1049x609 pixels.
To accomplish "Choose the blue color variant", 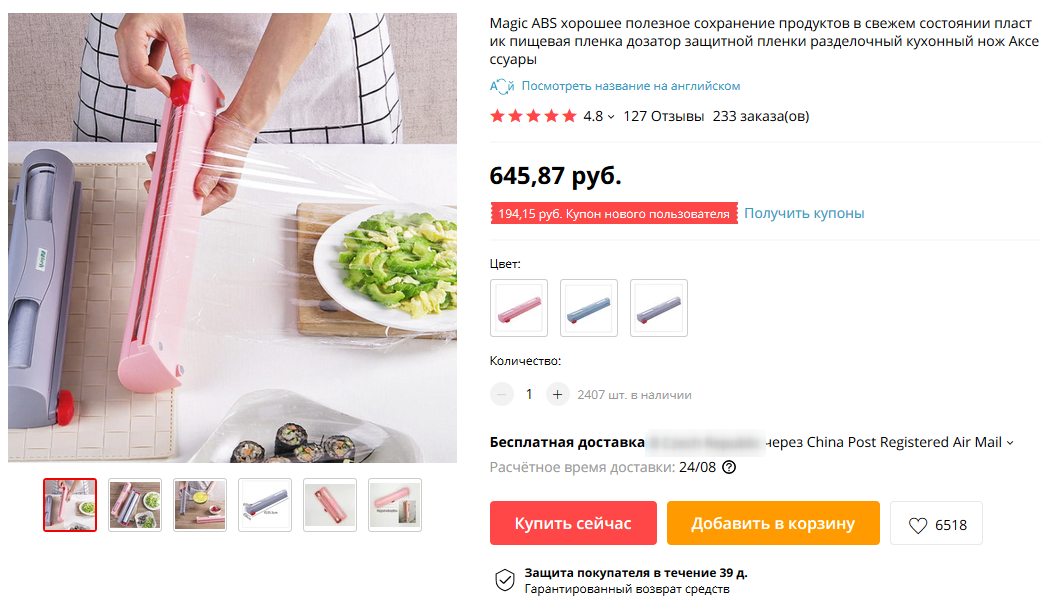I will 589,308.
